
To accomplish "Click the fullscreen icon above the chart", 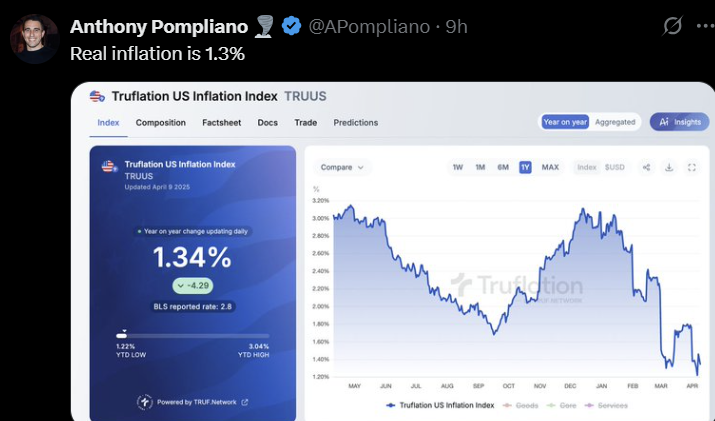I will click(692, 167).
